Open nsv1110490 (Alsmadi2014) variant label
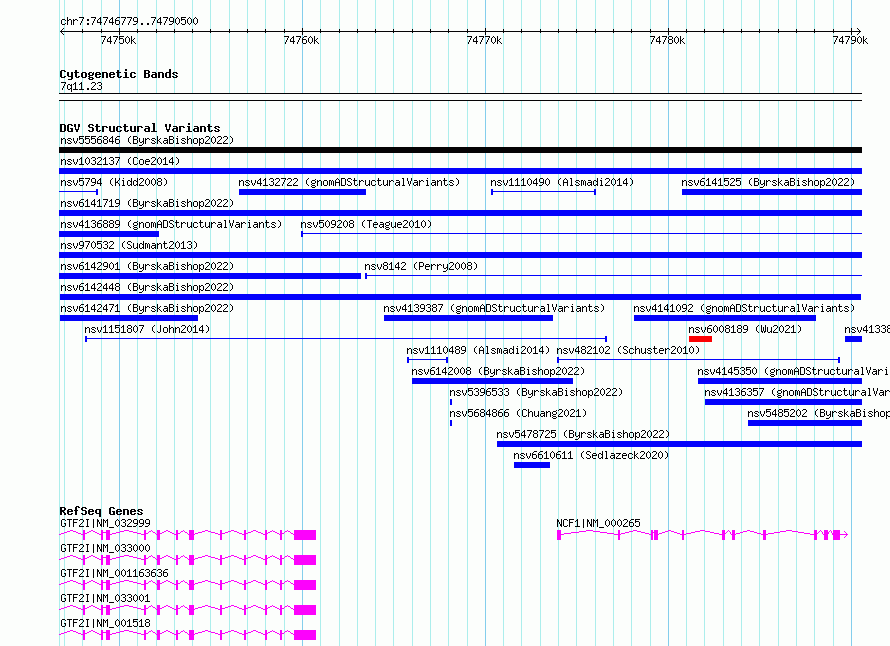890x646 pixels. pos(562,182)
